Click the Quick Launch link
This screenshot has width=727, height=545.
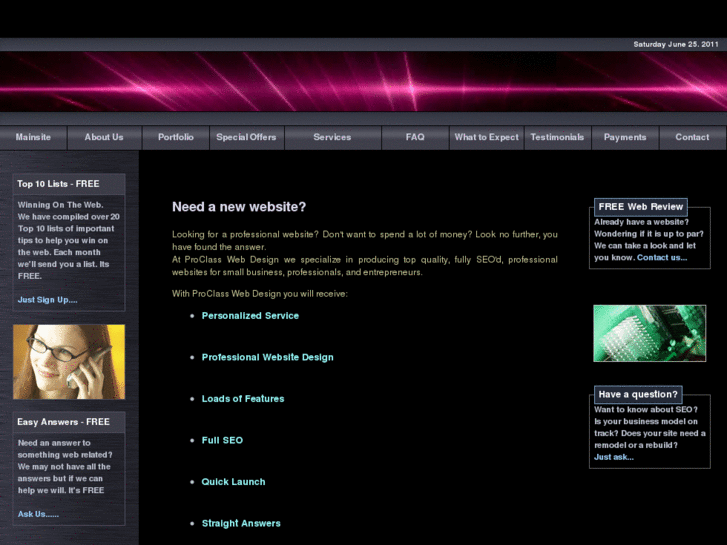pos(233,482)
